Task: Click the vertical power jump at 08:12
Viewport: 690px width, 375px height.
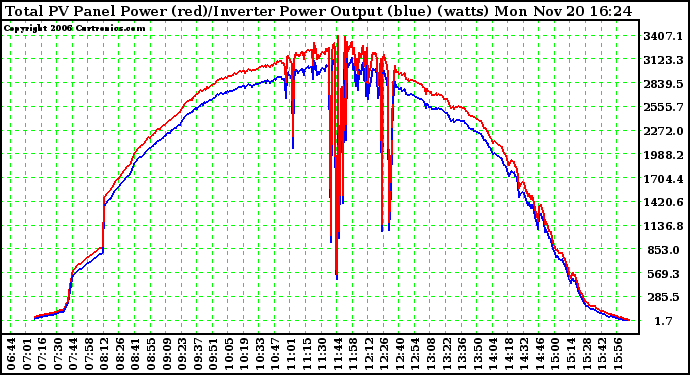Action: click(x=104, y=222)
